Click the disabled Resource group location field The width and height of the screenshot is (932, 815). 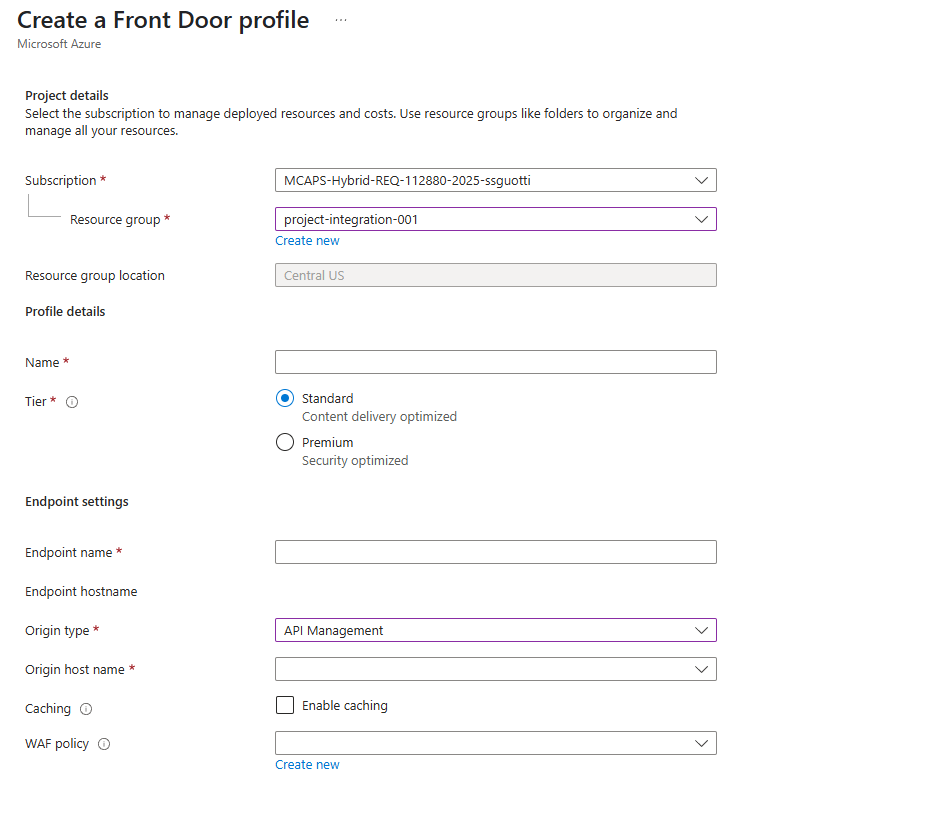(496, 276)
